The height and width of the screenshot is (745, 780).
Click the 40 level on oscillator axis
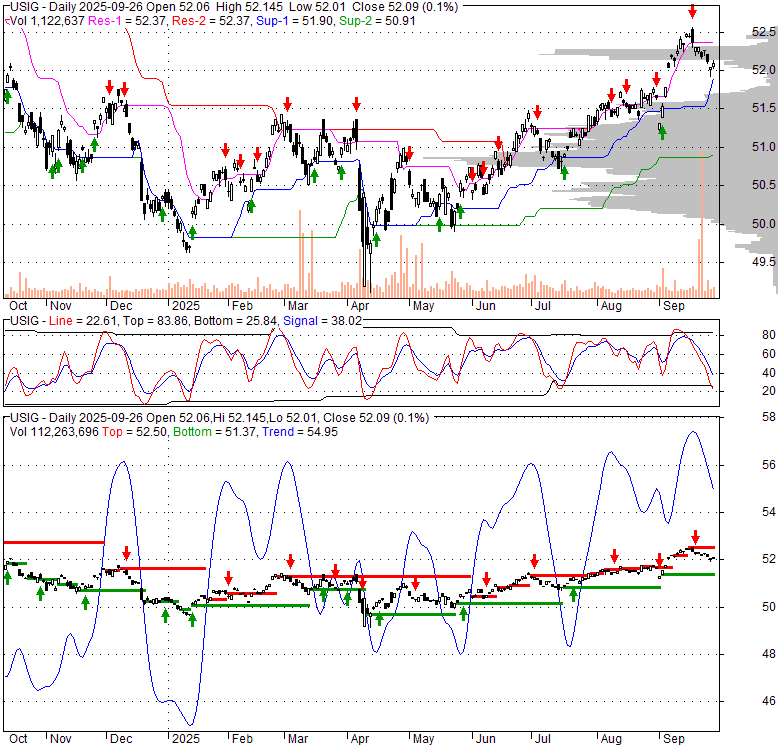[x=769, y=372]
